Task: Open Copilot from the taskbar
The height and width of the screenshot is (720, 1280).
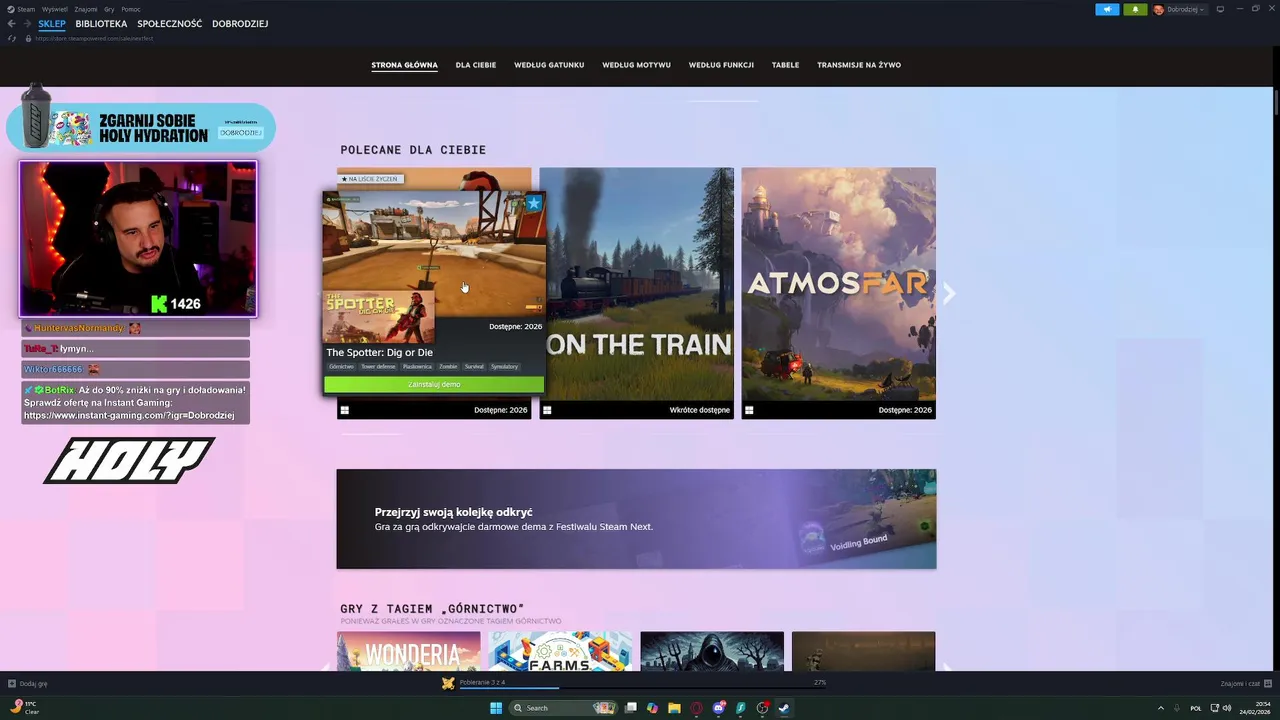Action: [652, 708]
